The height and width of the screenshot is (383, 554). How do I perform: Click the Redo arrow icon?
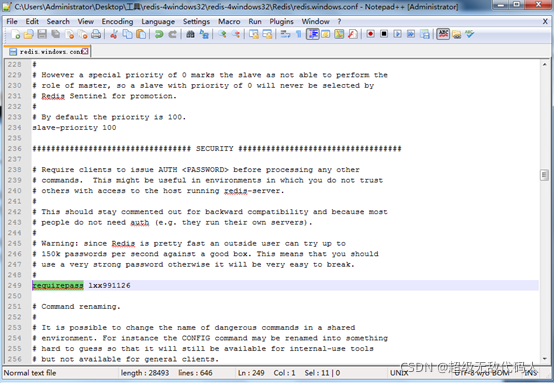(172, 34)
